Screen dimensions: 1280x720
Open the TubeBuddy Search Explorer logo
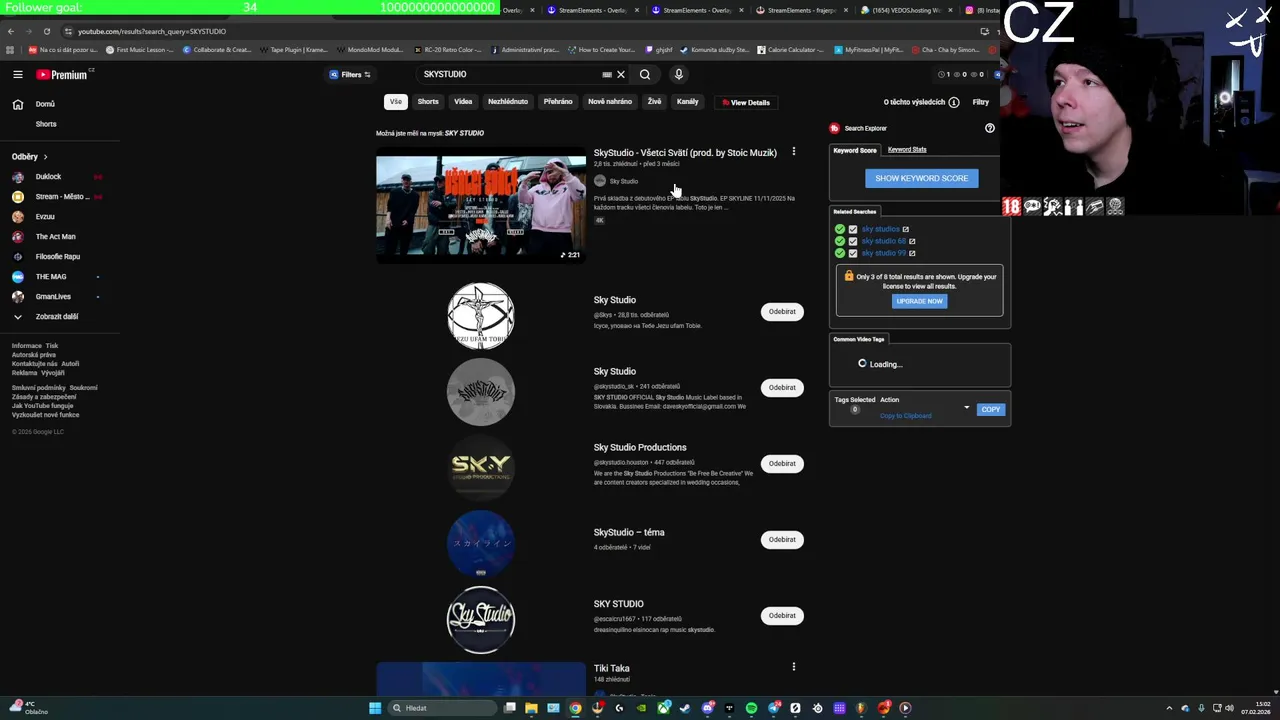tap(835, 128)
